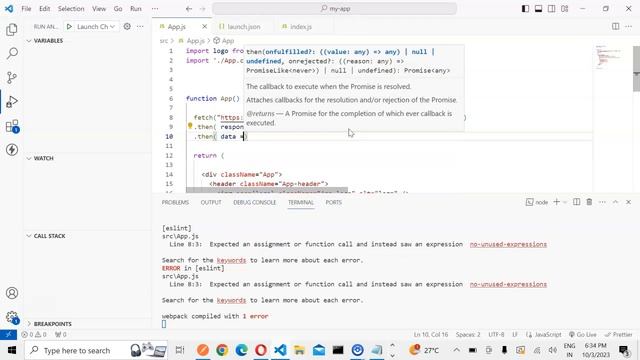Open the Accounts icon in activity bar
Image resolution: width=640 pixels, height=360 pixels.
click(x=12, y=293)
